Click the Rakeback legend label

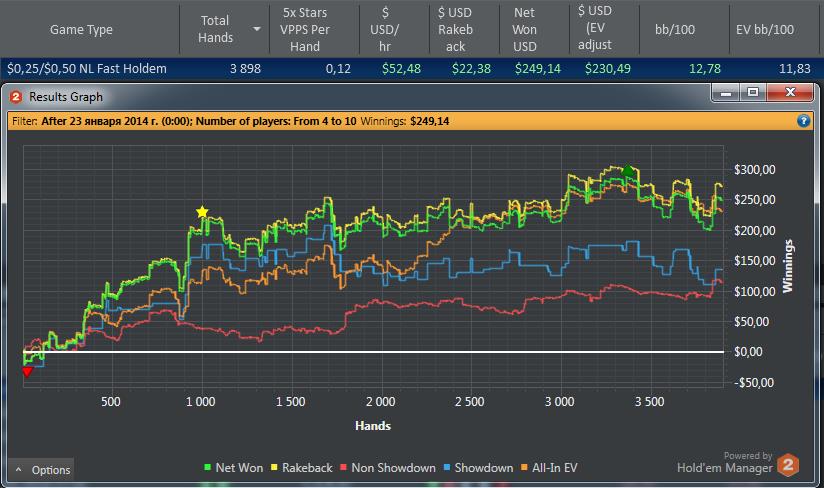(307, 468)
